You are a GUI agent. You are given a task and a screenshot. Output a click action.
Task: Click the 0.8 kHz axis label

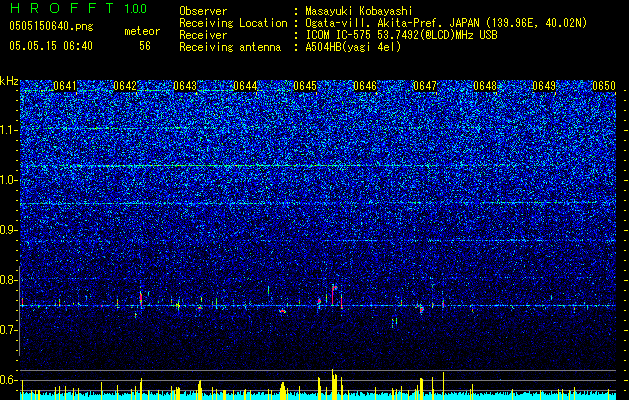point(9,280)
